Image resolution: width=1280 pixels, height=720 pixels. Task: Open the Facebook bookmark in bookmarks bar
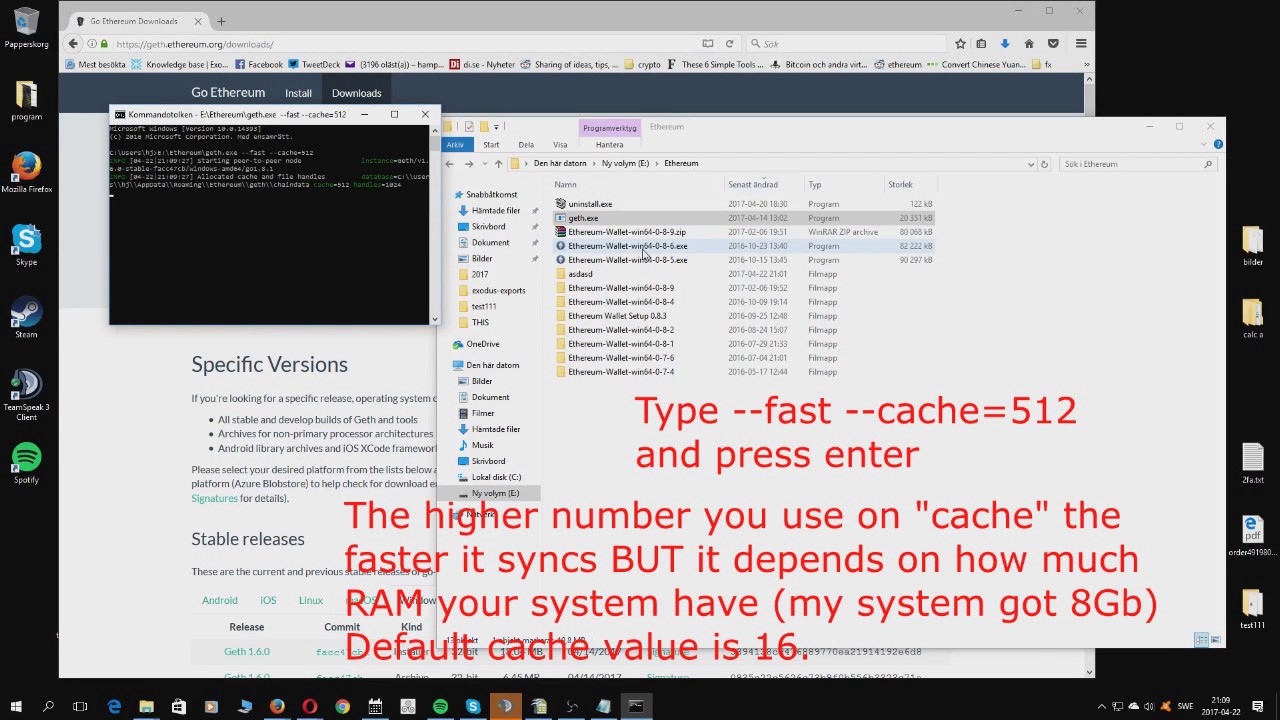pyautogui.click(x=259, y=64)
